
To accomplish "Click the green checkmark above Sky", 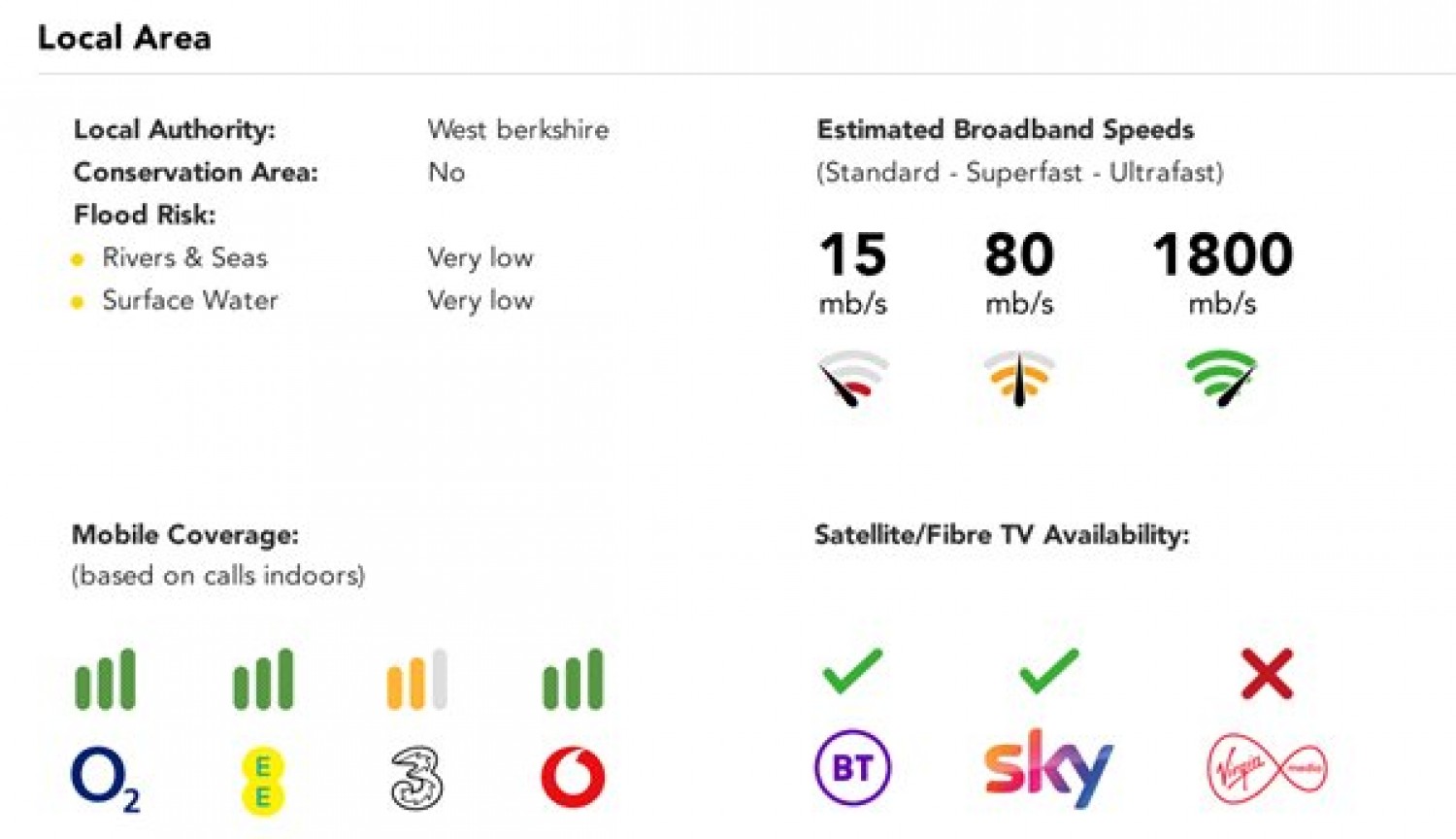I will click(1049, 671).
